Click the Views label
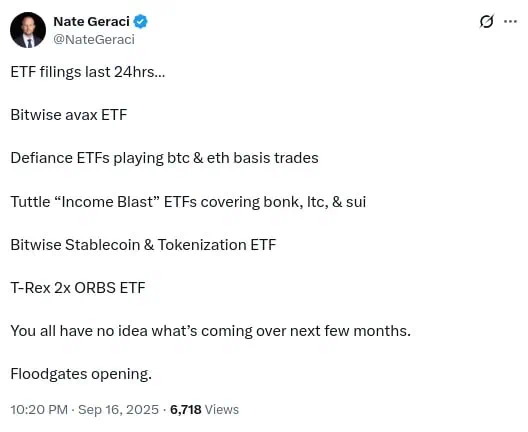The width and height of the screenshot is (528, 432). (x=222, y=410)
